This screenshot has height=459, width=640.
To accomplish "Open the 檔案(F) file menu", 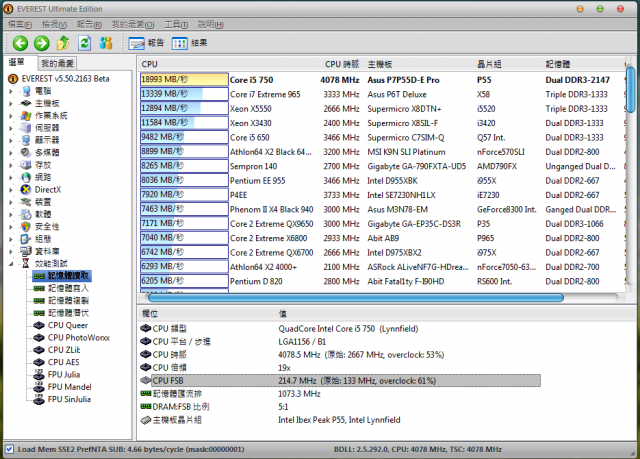I will pyautogui.click(x=20, y=24).
